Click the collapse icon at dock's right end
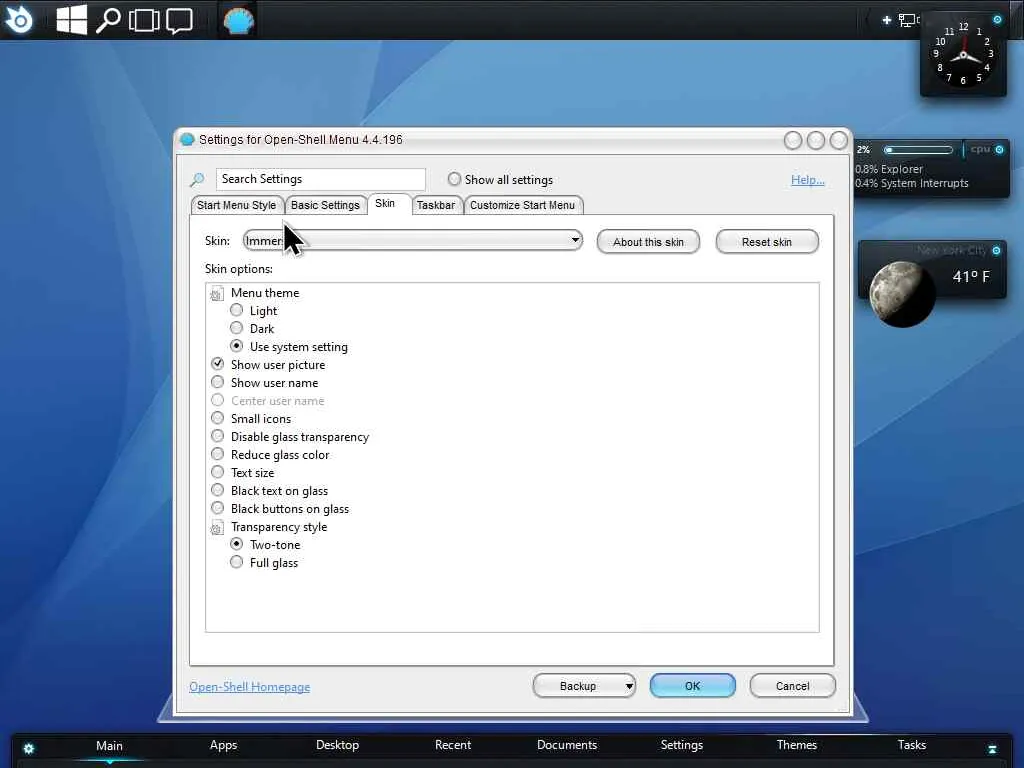The height and width of the screenshot is (768, 1024). [x=992, y=749]
